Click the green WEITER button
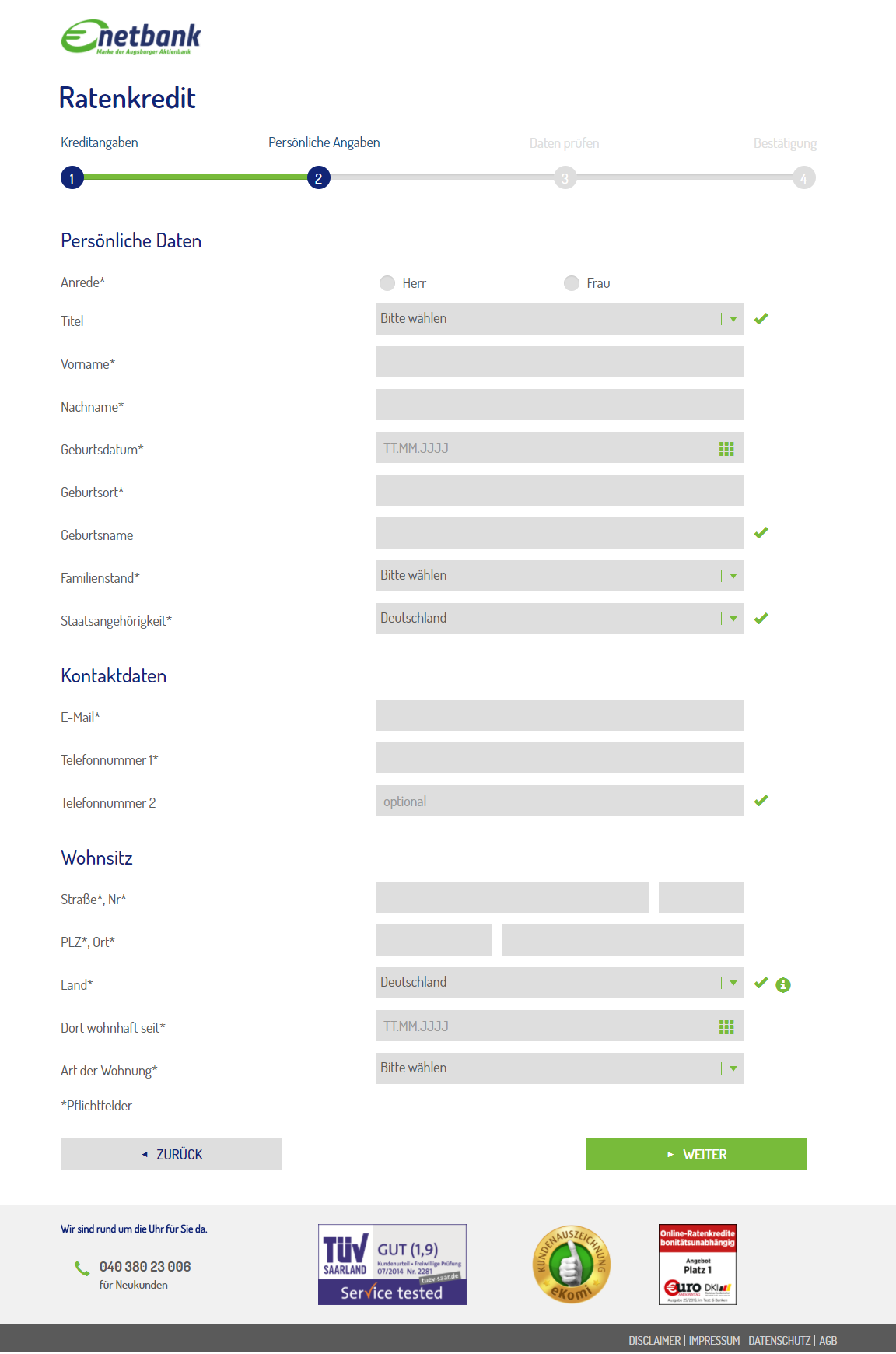Image resolution: width=896 pixels, height=1354 pixels. [697, 1154]
